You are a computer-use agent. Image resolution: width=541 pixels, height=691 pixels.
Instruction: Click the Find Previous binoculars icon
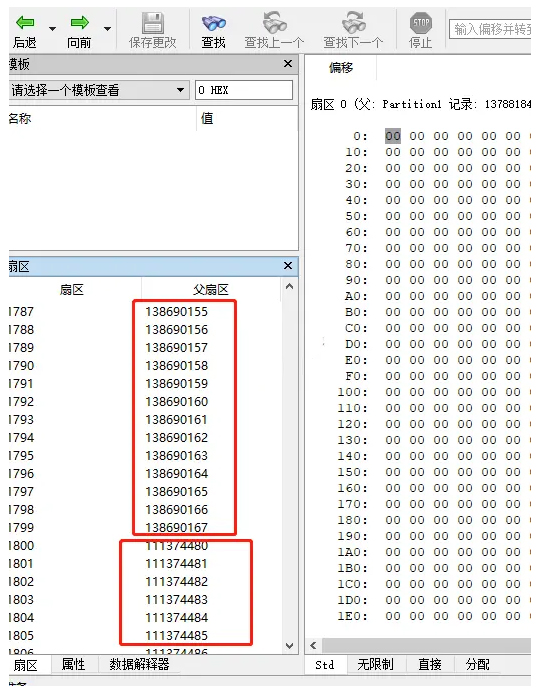pyautogui.click(x=274, y=22)
